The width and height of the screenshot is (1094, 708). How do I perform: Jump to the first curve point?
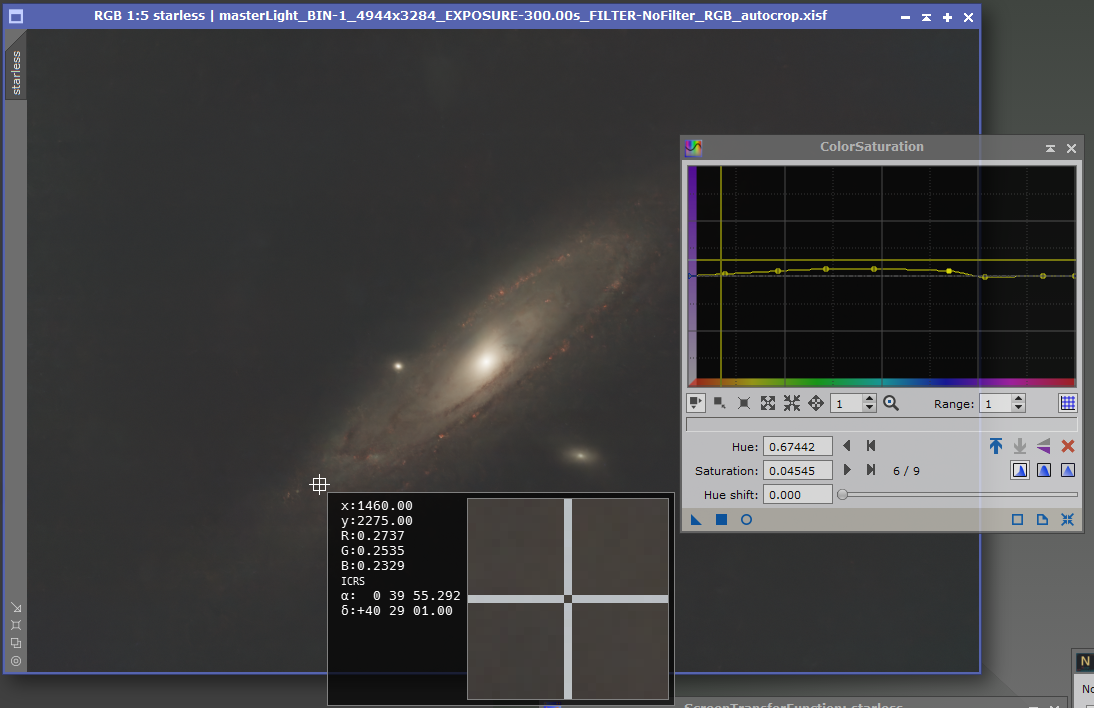point(871,446)
